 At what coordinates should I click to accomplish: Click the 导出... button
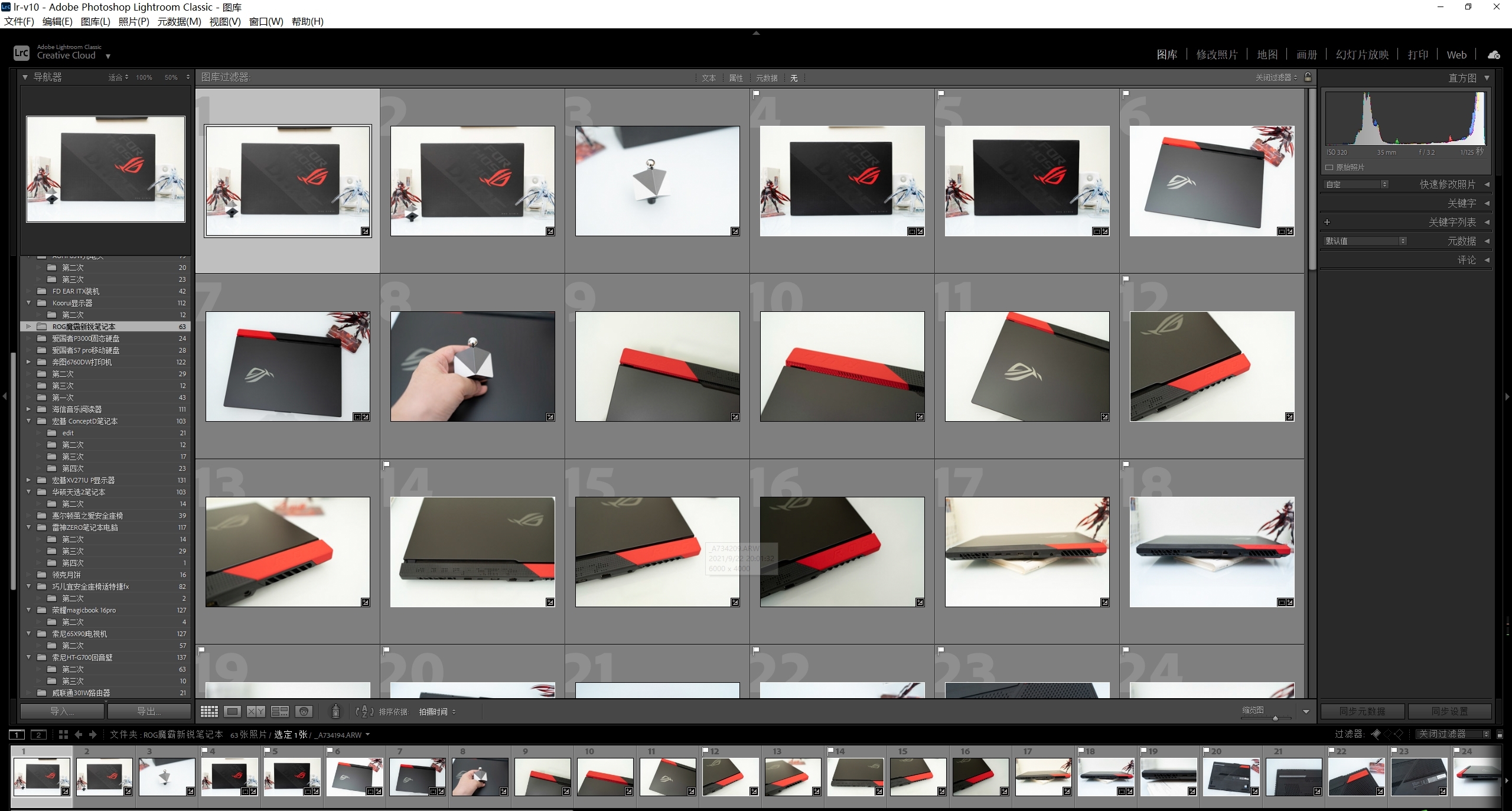coord(149,711)
